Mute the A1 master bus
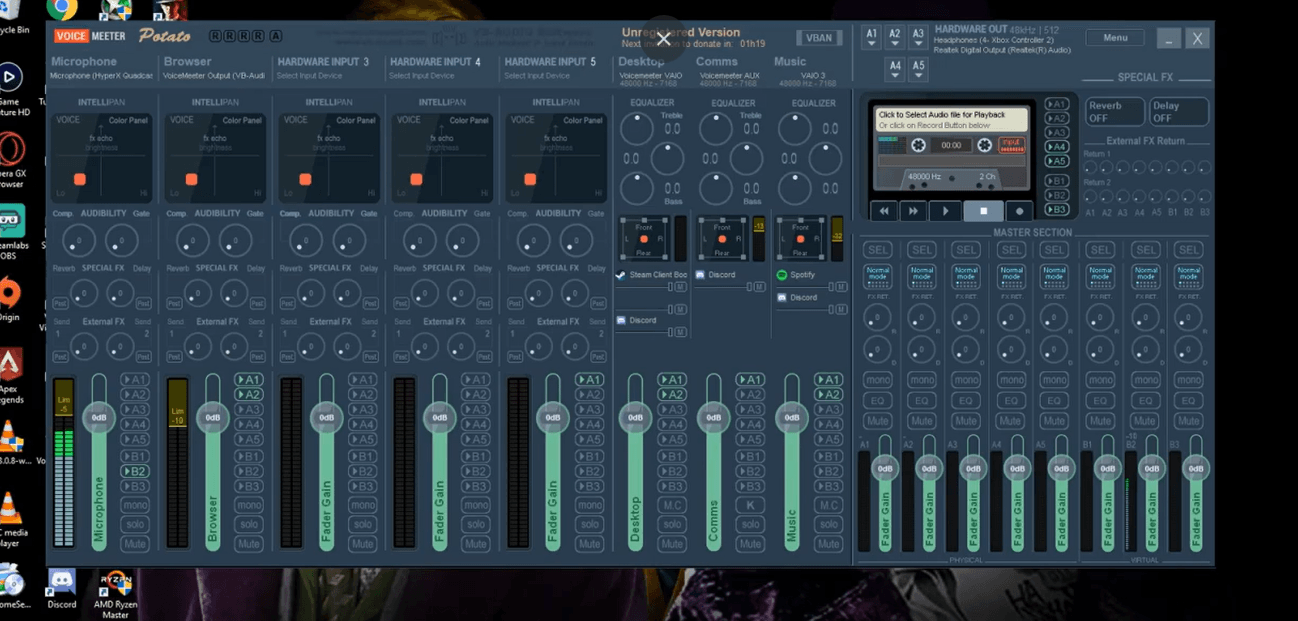 click(x=877, y=421)
